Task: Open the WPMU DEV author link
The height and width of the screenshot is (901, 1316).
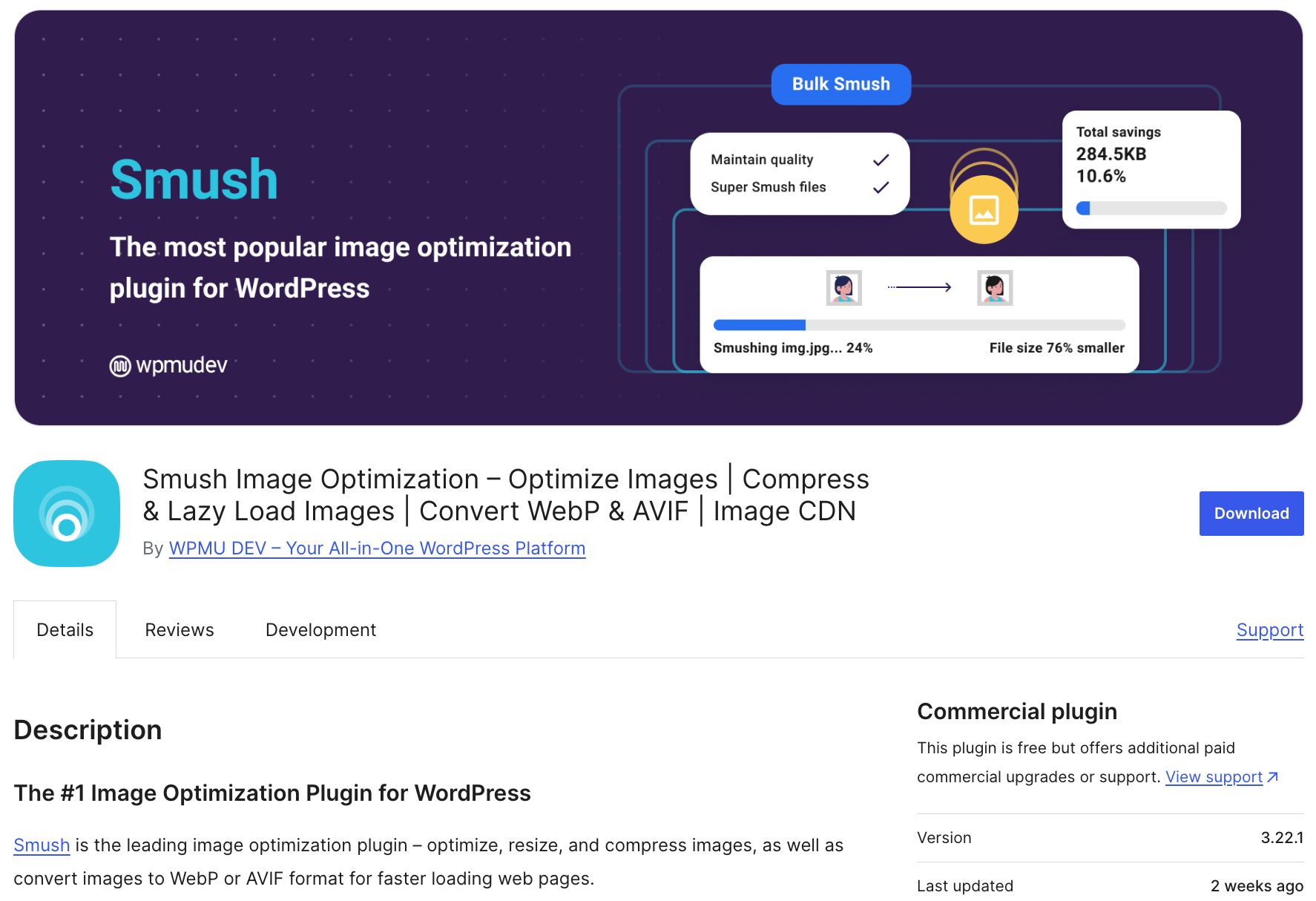Action: tap(377, 548)
